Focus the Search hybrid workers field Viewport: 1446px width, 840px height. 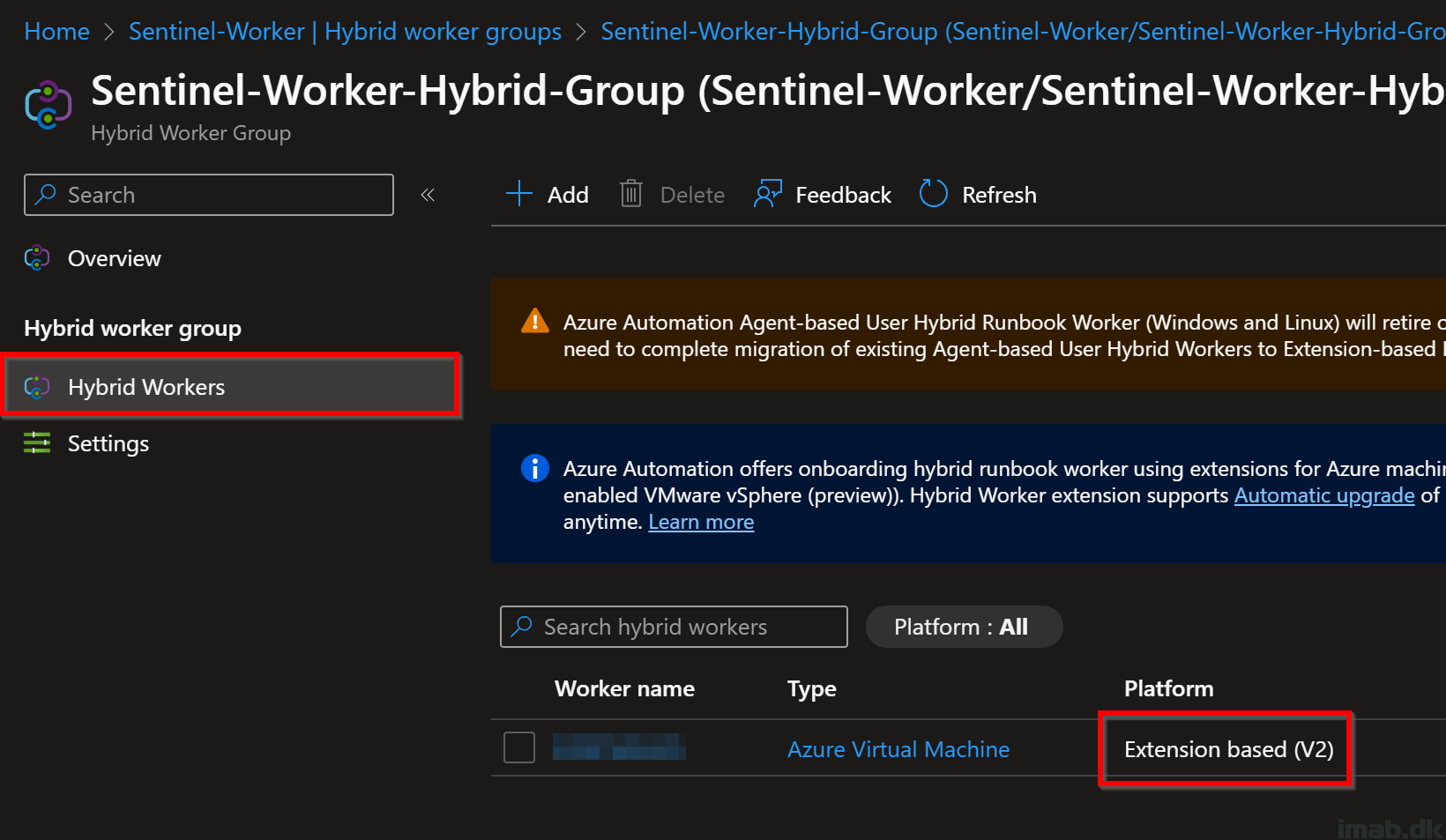click(674, 627)
